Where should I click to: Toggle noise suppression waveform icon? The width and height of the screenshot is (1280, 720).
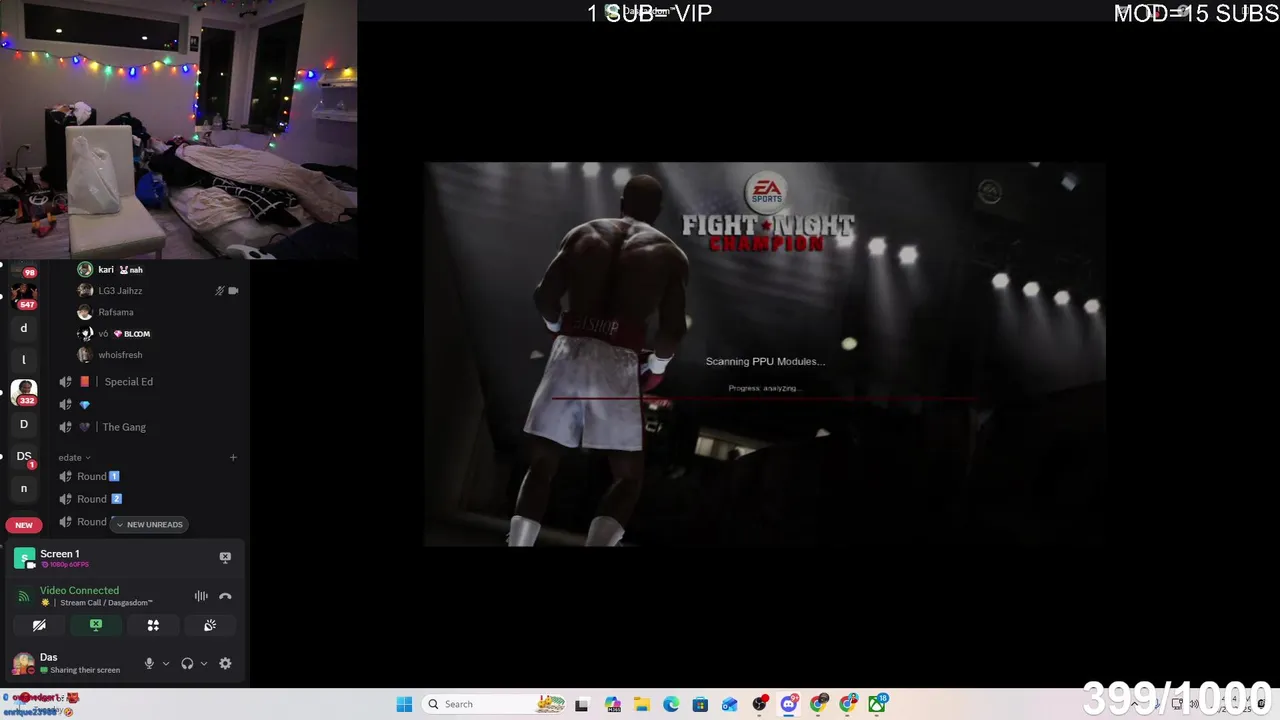coord(201,596)
